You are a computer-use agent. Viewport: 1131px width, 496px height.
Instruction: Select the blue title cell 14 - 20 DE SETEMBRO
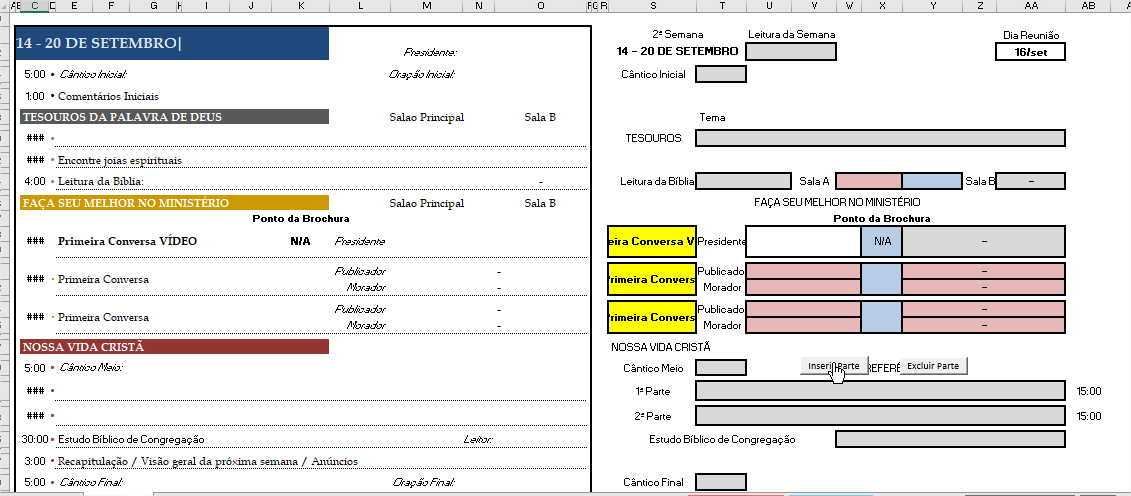pyautogui.click(x=172, y=43)
